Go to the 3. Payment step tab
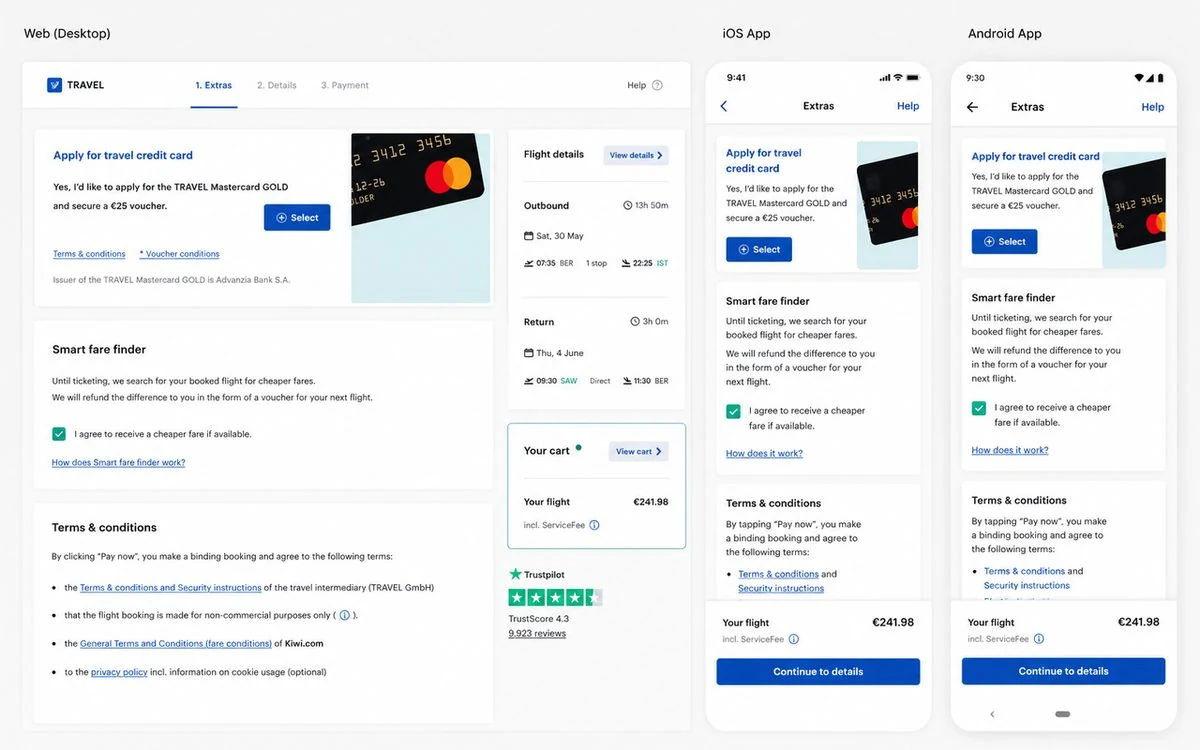 point(345,86)
